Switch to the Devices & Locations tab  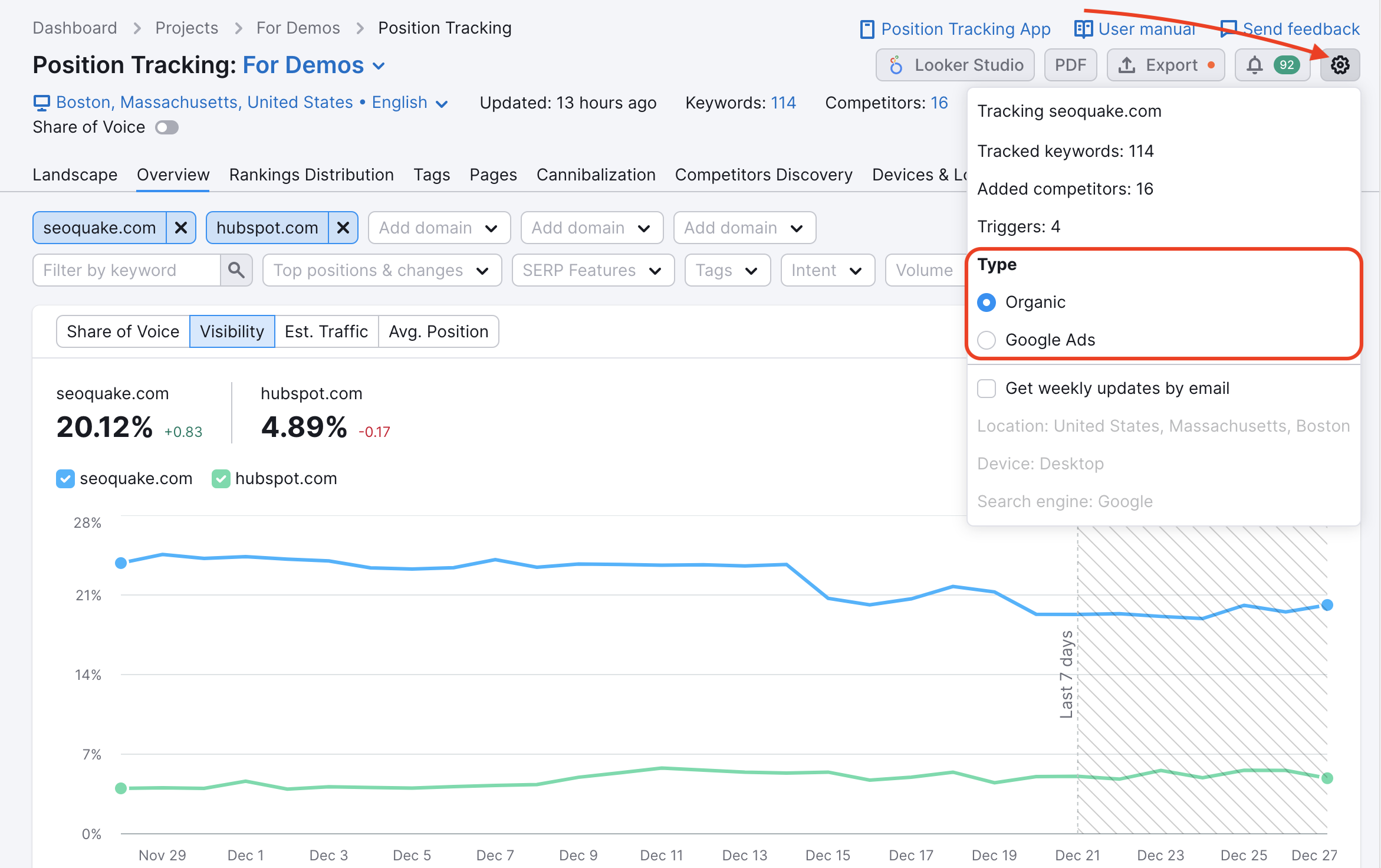(x=919, y=175)
